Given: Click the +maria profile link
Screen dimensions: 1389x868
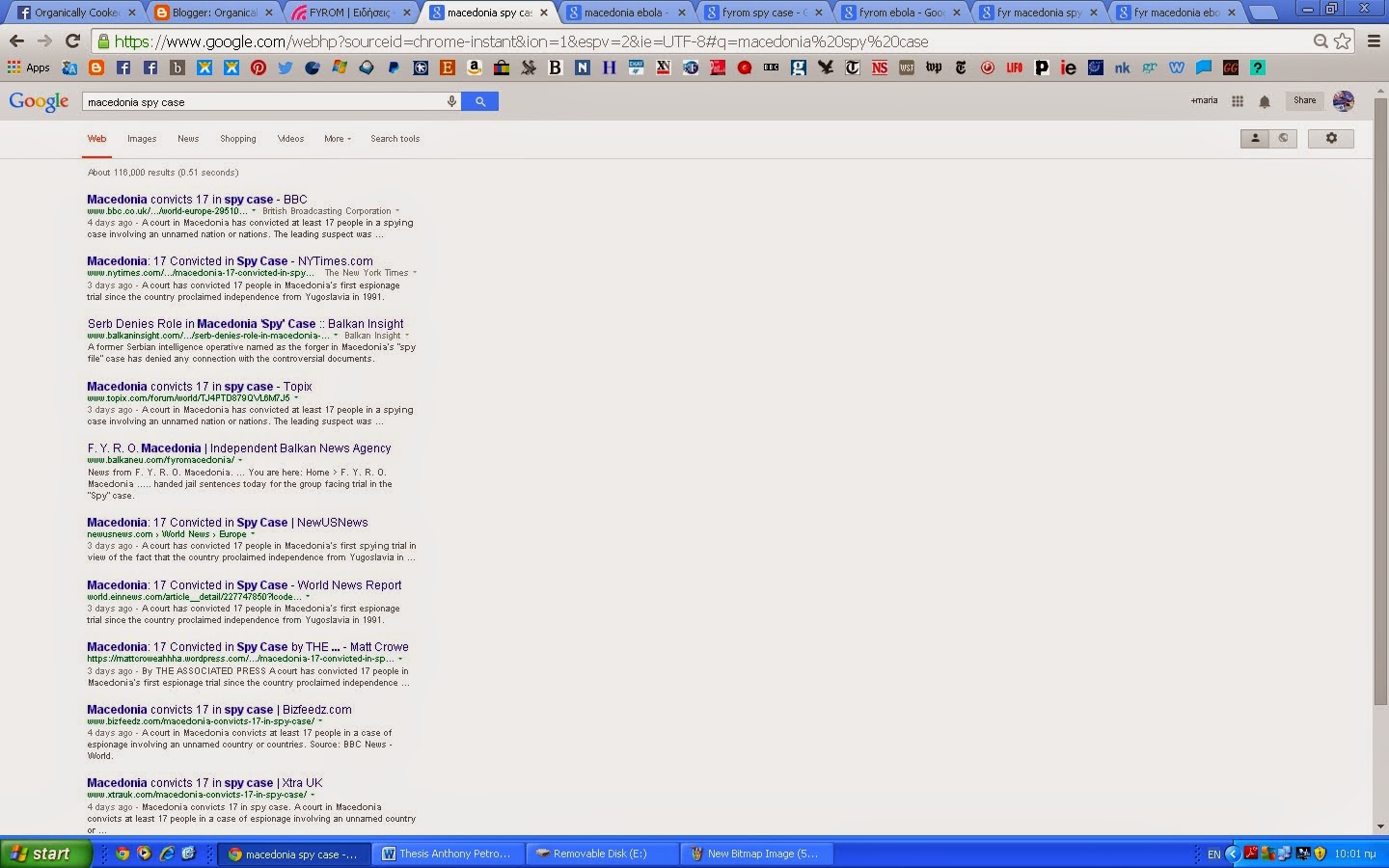Looking at the screenshot, I should click(x=1204, y=100).
